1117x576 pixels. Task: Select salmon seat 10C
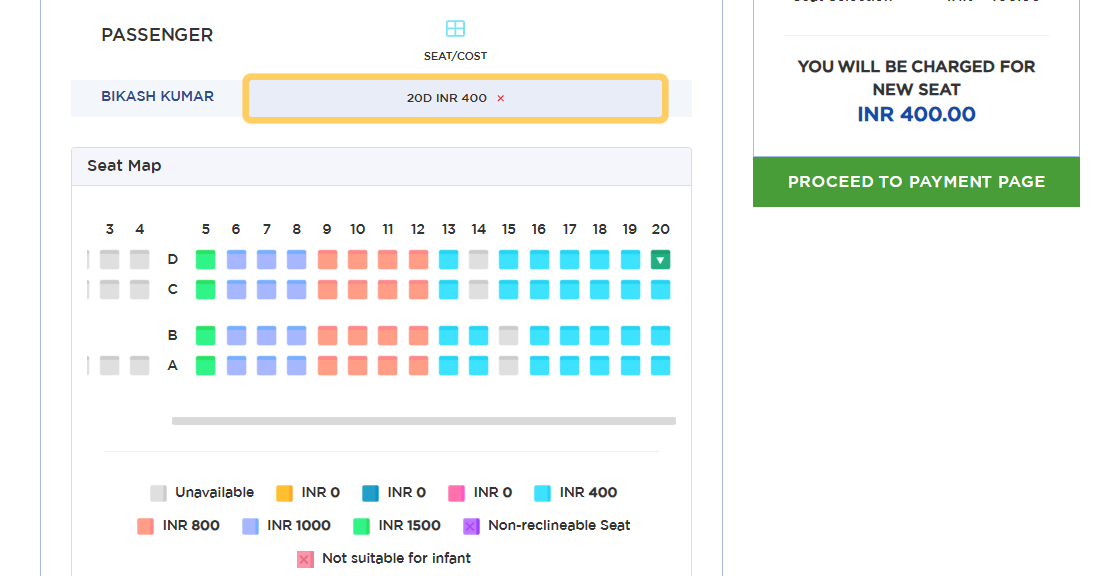(x=358, y=290)
